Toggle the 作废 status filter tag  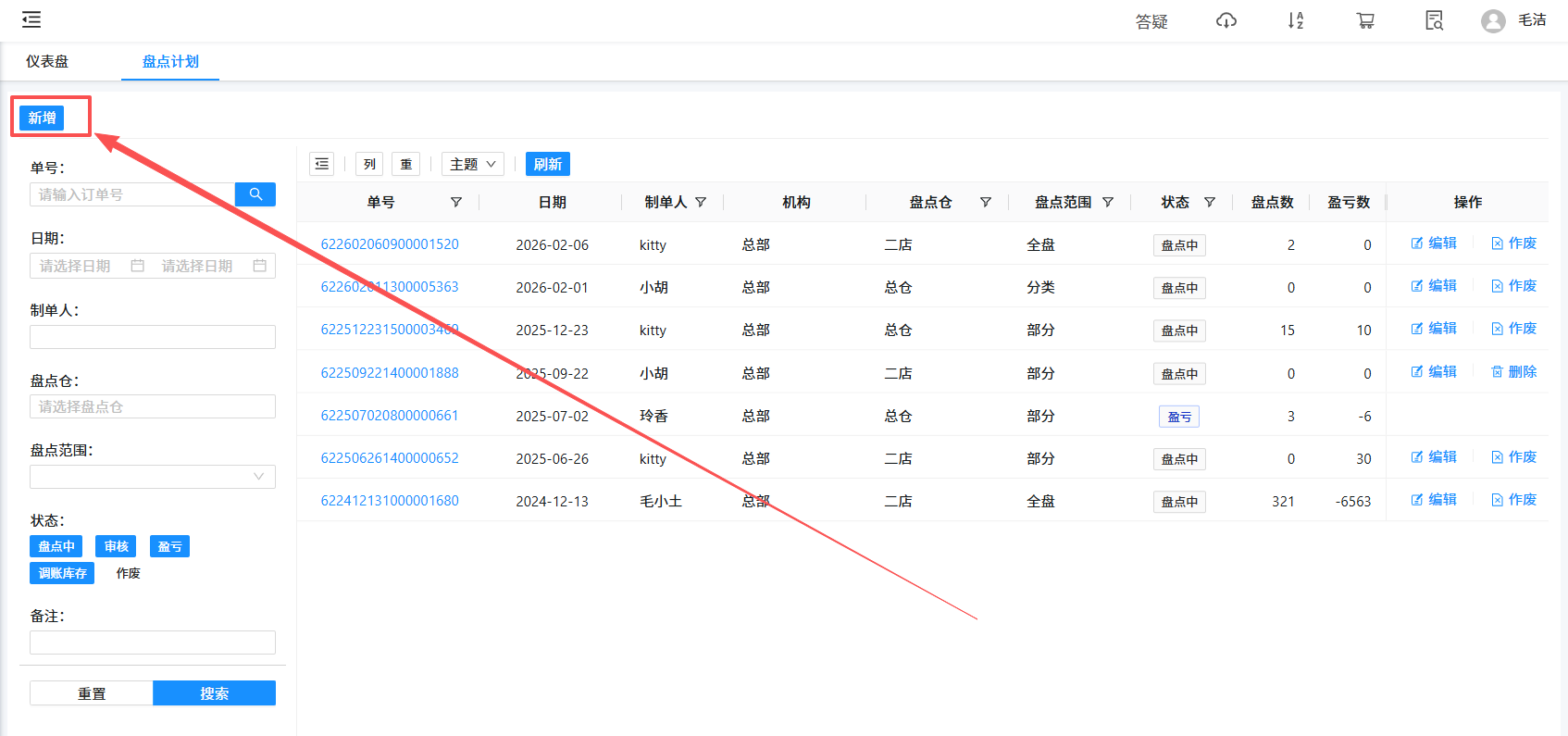point(128,573)
